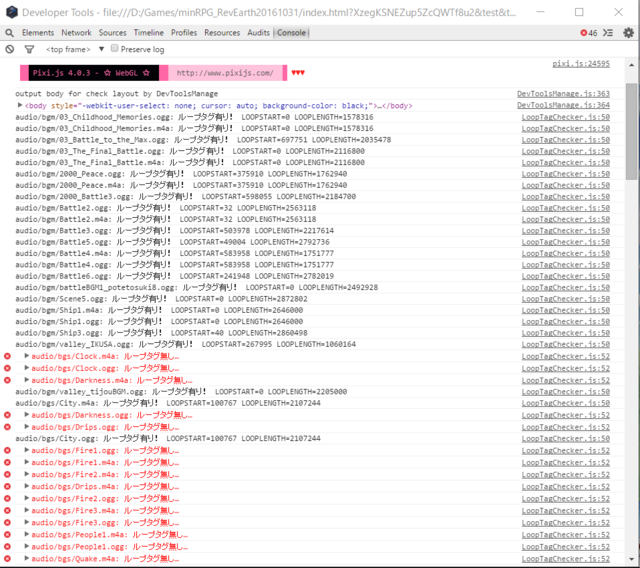Expand the Drips.m4a error entry
Viewport: 640px width, 568px height.
point(27,486)
